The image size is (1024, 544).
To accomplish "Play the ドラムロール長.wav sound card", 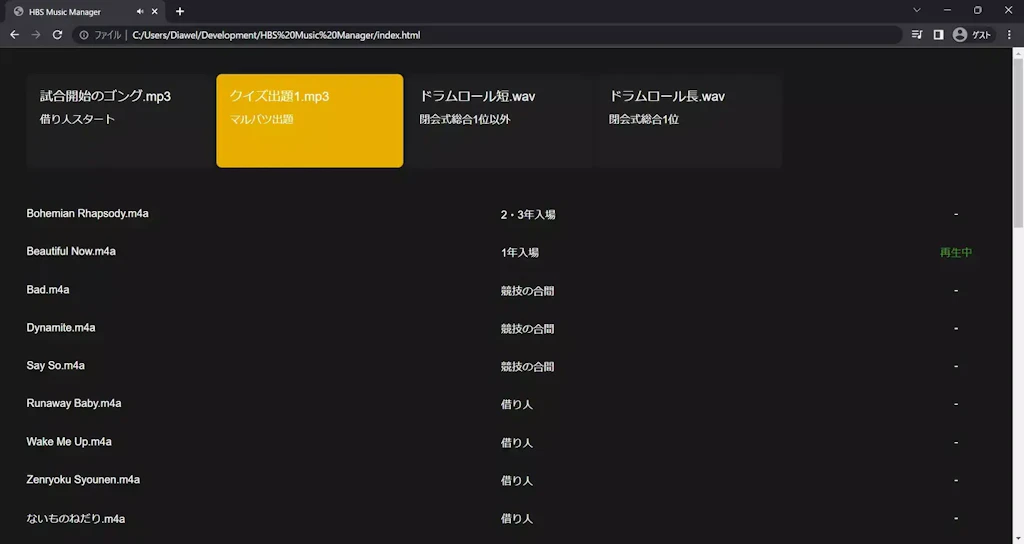I will pos(689,121).
